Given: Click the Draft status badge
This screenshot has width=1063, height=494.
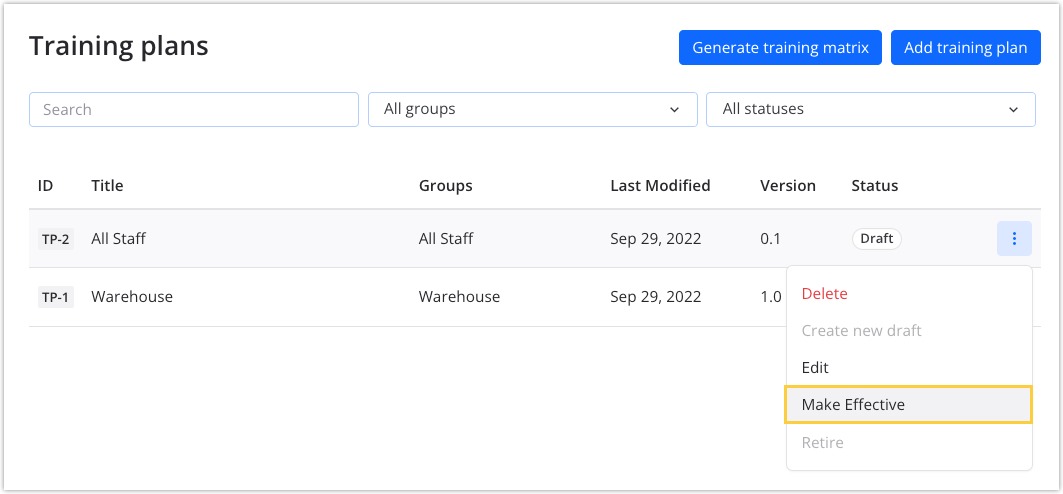Looking at the screenshot, I should [x=876, y=239].
